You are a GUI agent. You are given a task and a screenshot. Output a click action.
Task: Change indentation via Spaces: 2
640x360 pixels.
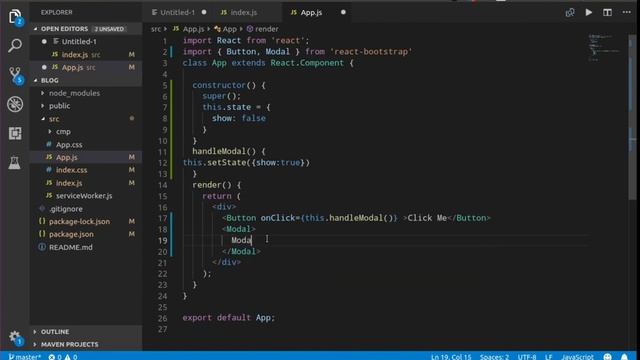click(x=494, y=357)
